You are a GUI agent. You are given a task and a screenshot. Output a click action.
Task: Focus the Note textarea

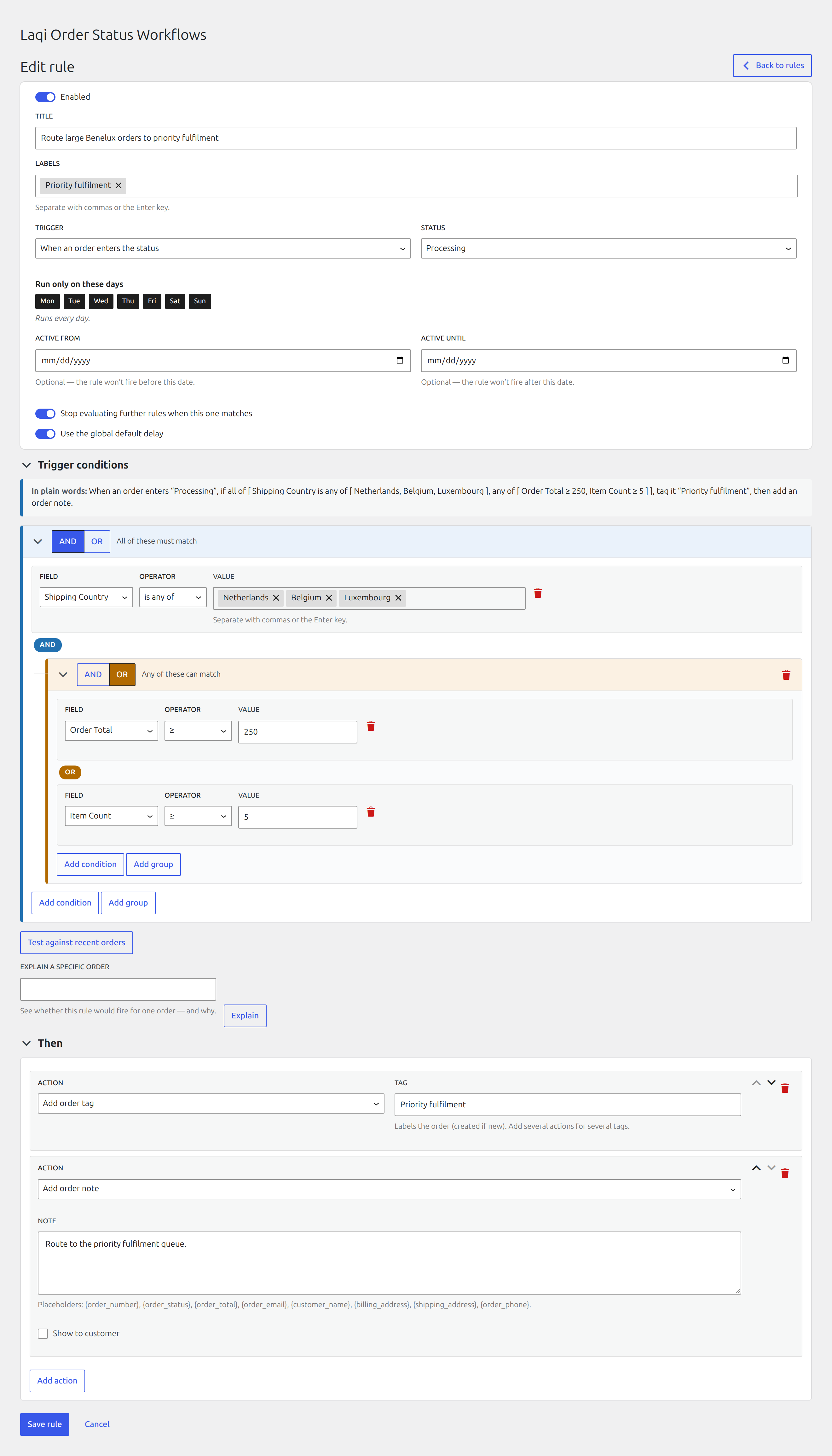(x=389, y=1263)
